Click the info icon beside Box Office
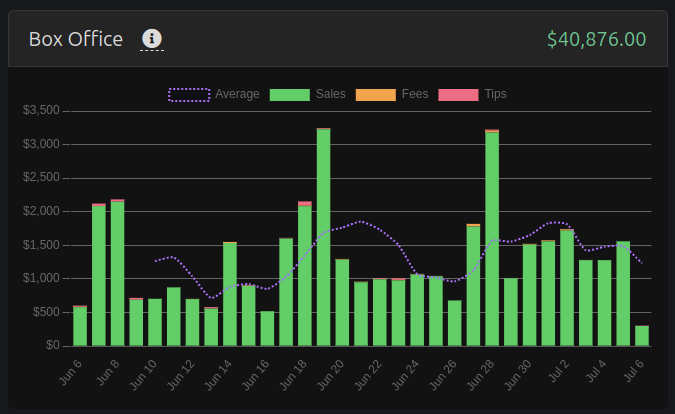The height and width of the screenshot is (414, 675). 152,39
